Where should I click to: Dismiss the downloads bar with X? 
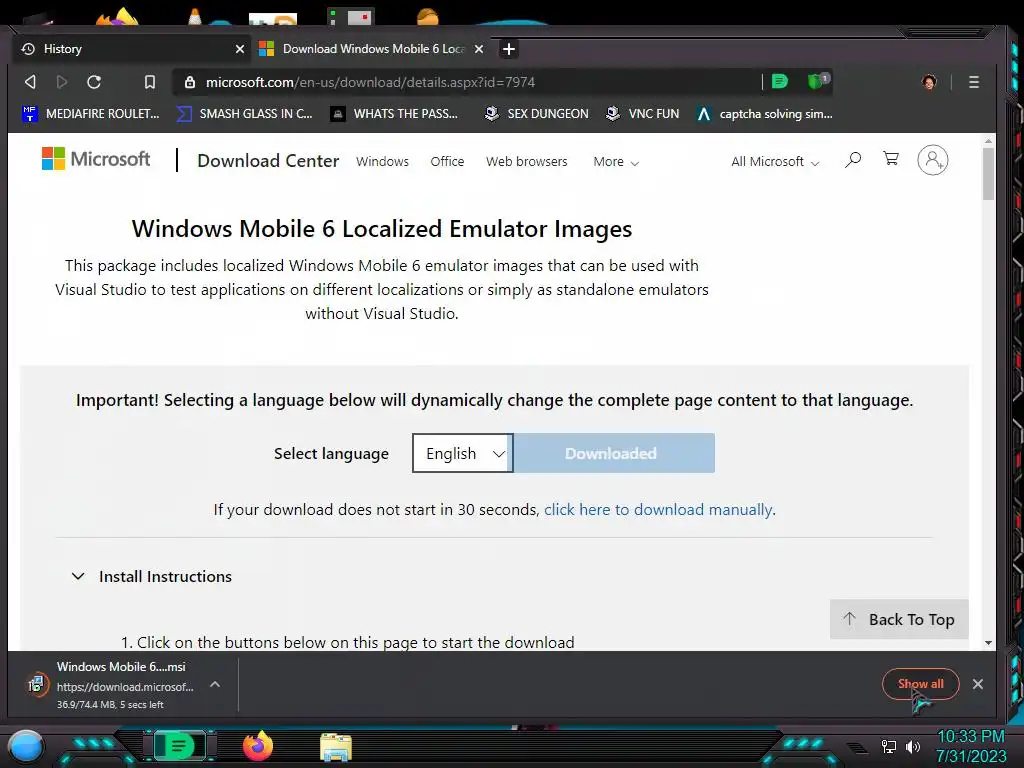(978, 684)
